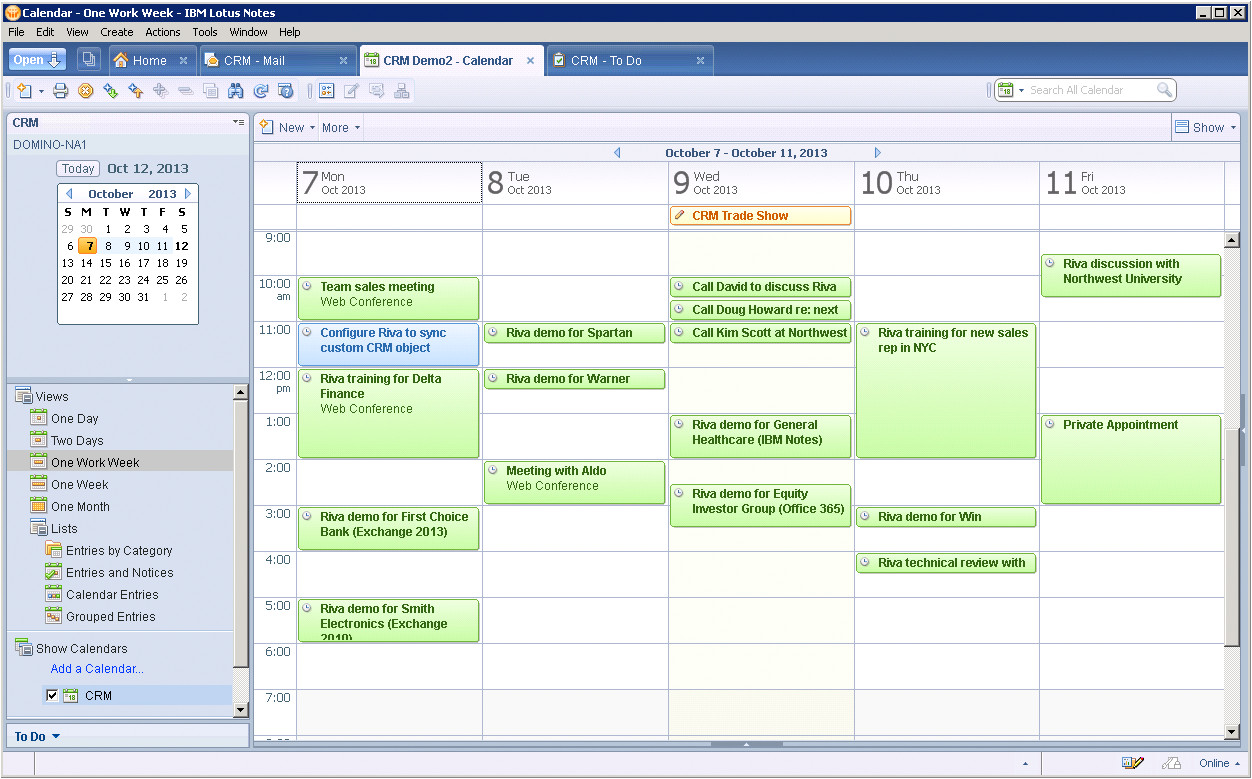
Task: Open the search scope calendar dropdown
Action: point(1021,90)
